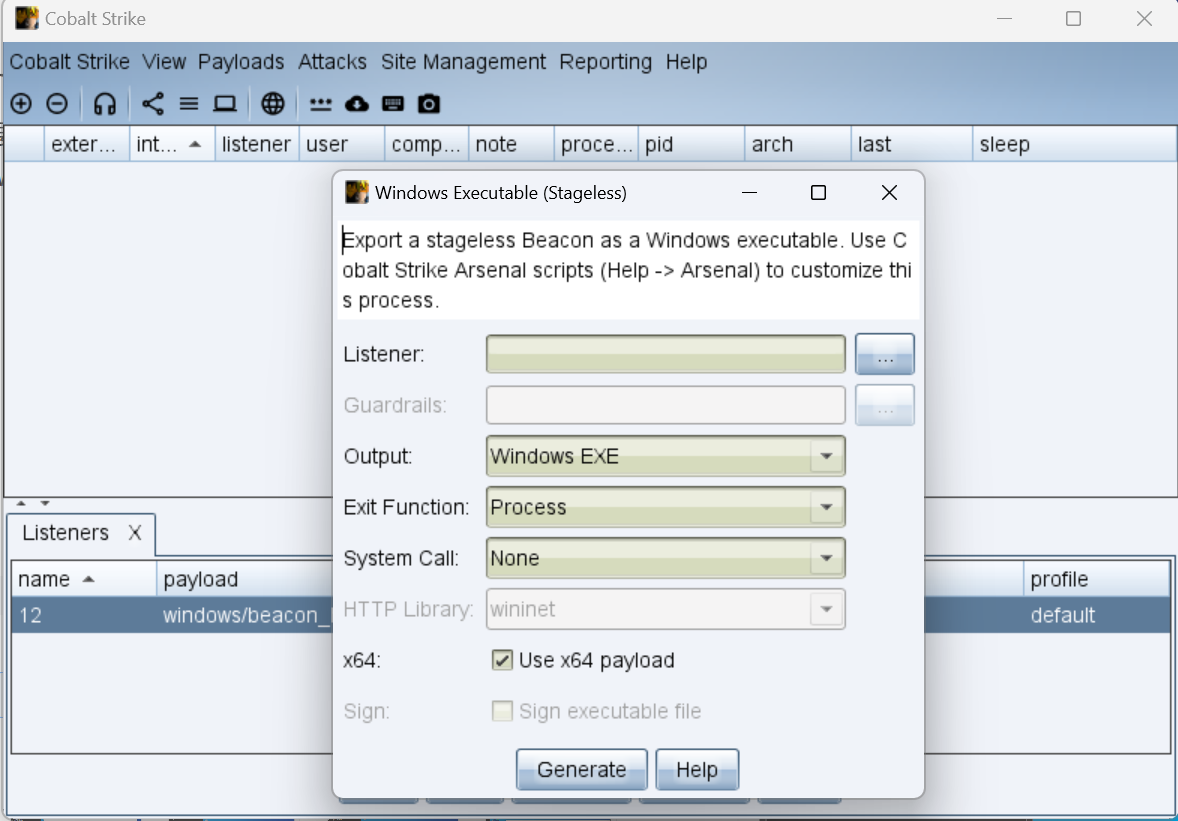Click the HTTP Library wininet dropdown
The image size is (1178, 821).
point(666,609)
